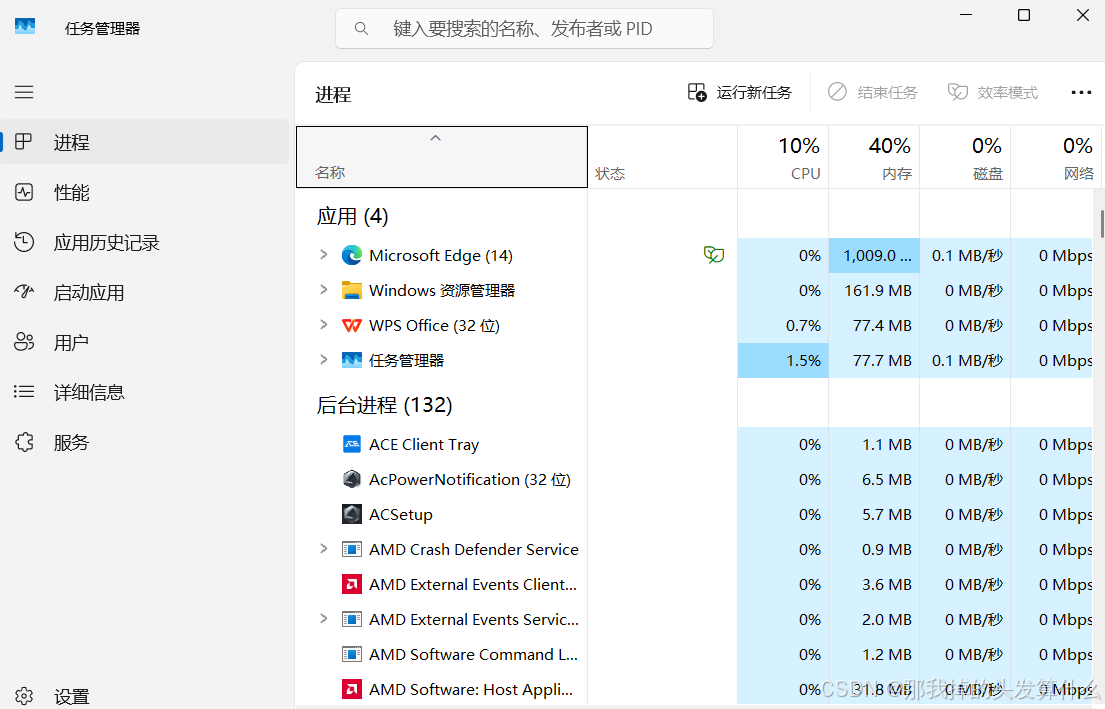Image resolution: width=1105 pixels, height=709 pixels.
Task: Click the search magnifier icon
Action: point(361,29)
